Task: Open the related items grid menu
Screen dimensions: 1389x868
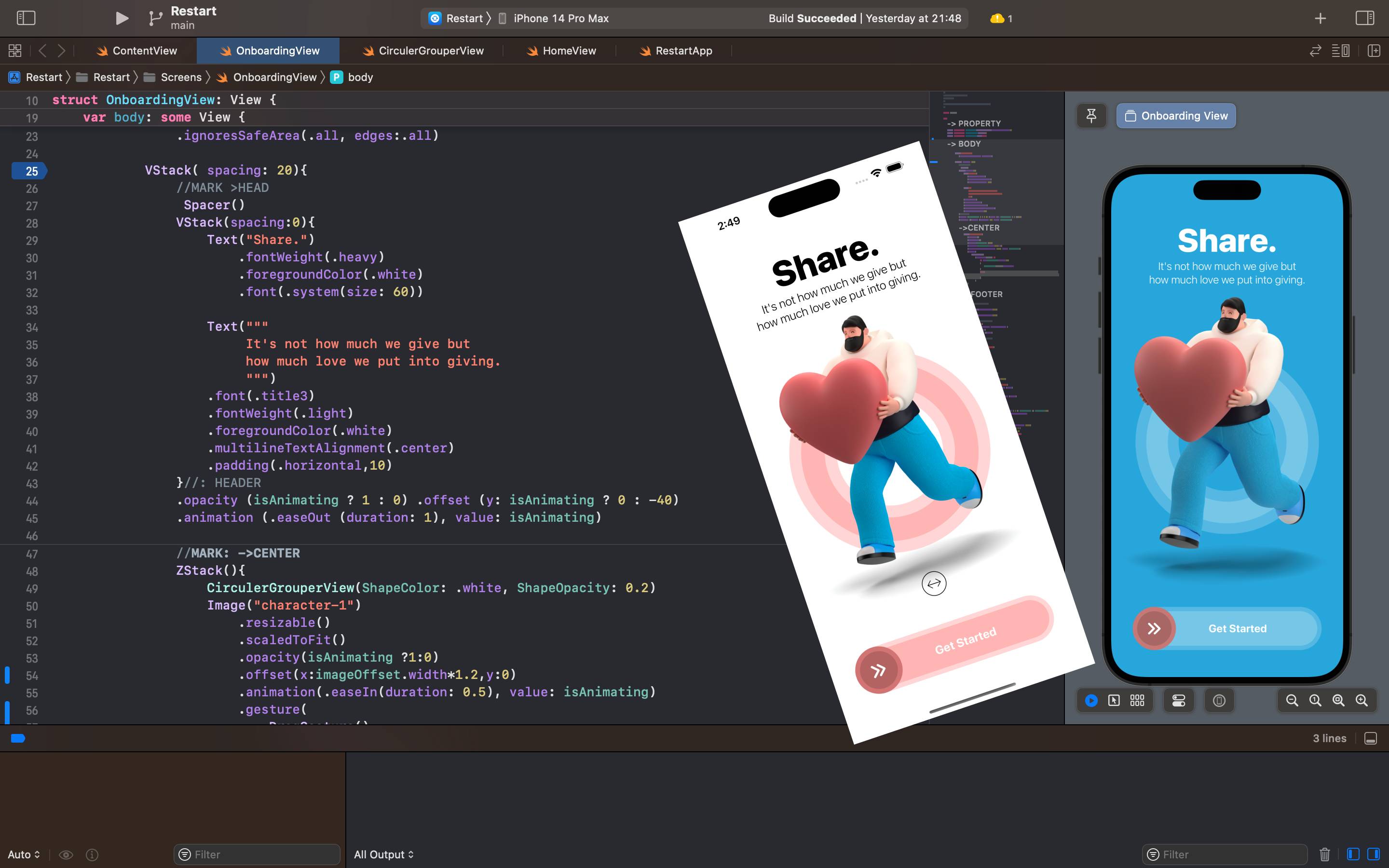Action: (15, 51)
